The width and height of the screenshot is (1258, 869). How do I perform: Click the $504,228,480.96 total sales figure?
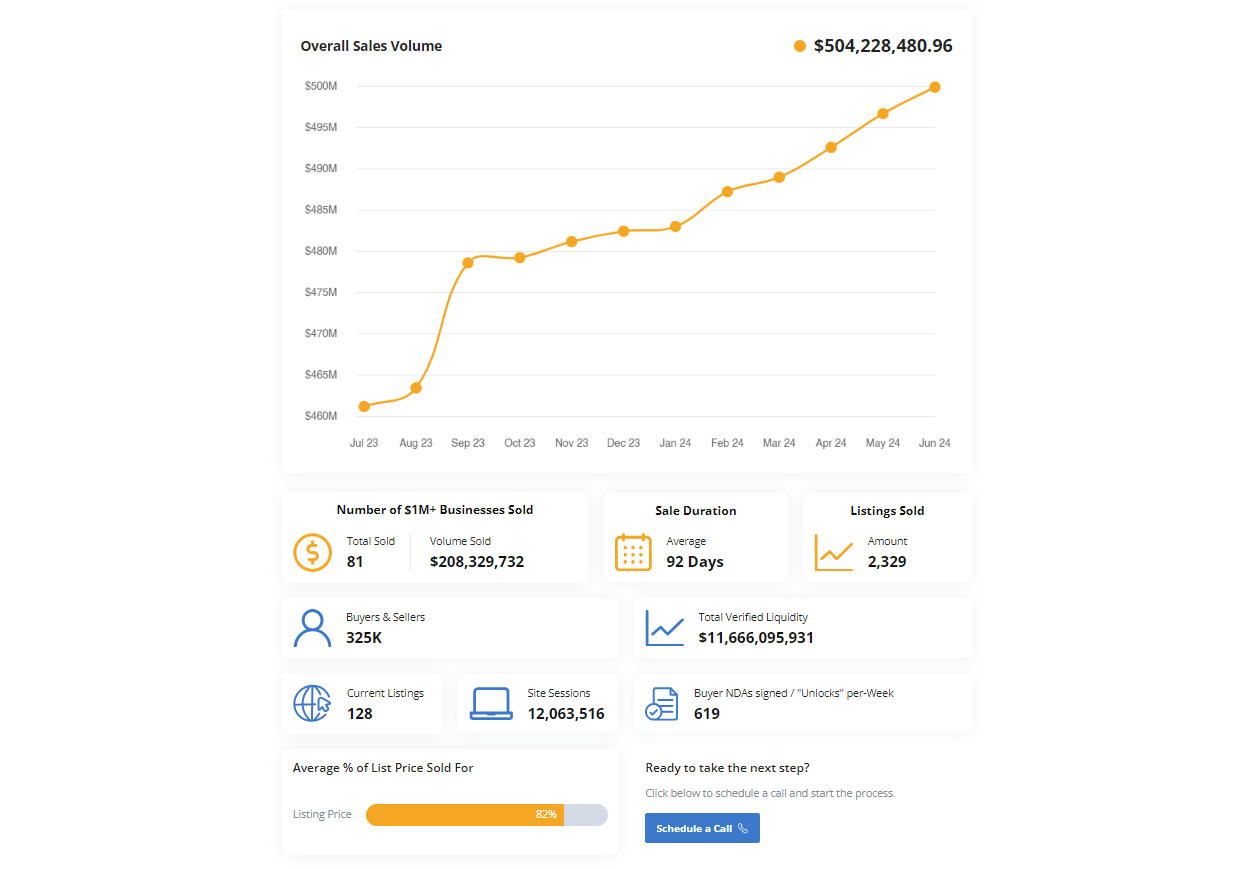(883, 46)
